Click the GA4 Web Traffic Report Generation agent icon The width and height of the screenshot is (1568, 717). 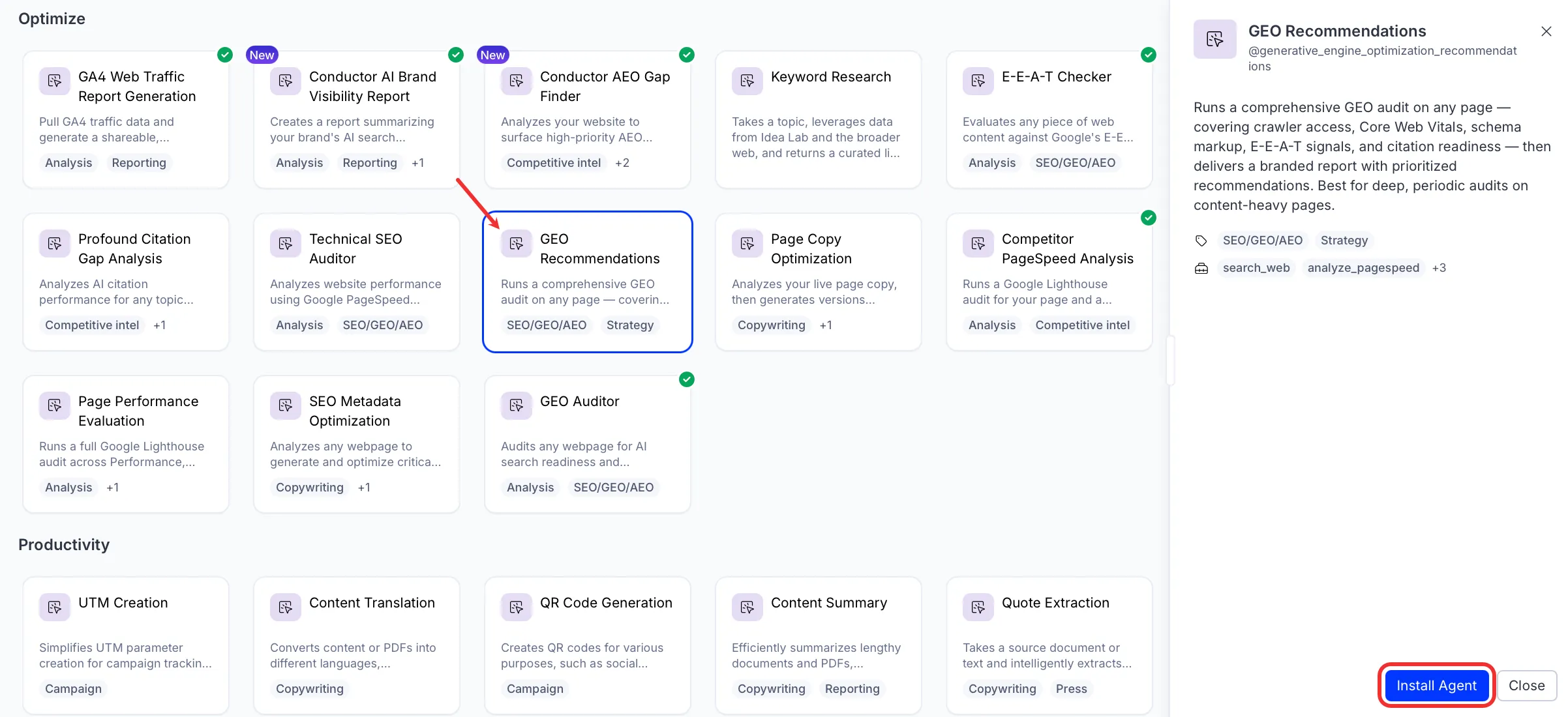pyautogui.click(x=55, y=81)
